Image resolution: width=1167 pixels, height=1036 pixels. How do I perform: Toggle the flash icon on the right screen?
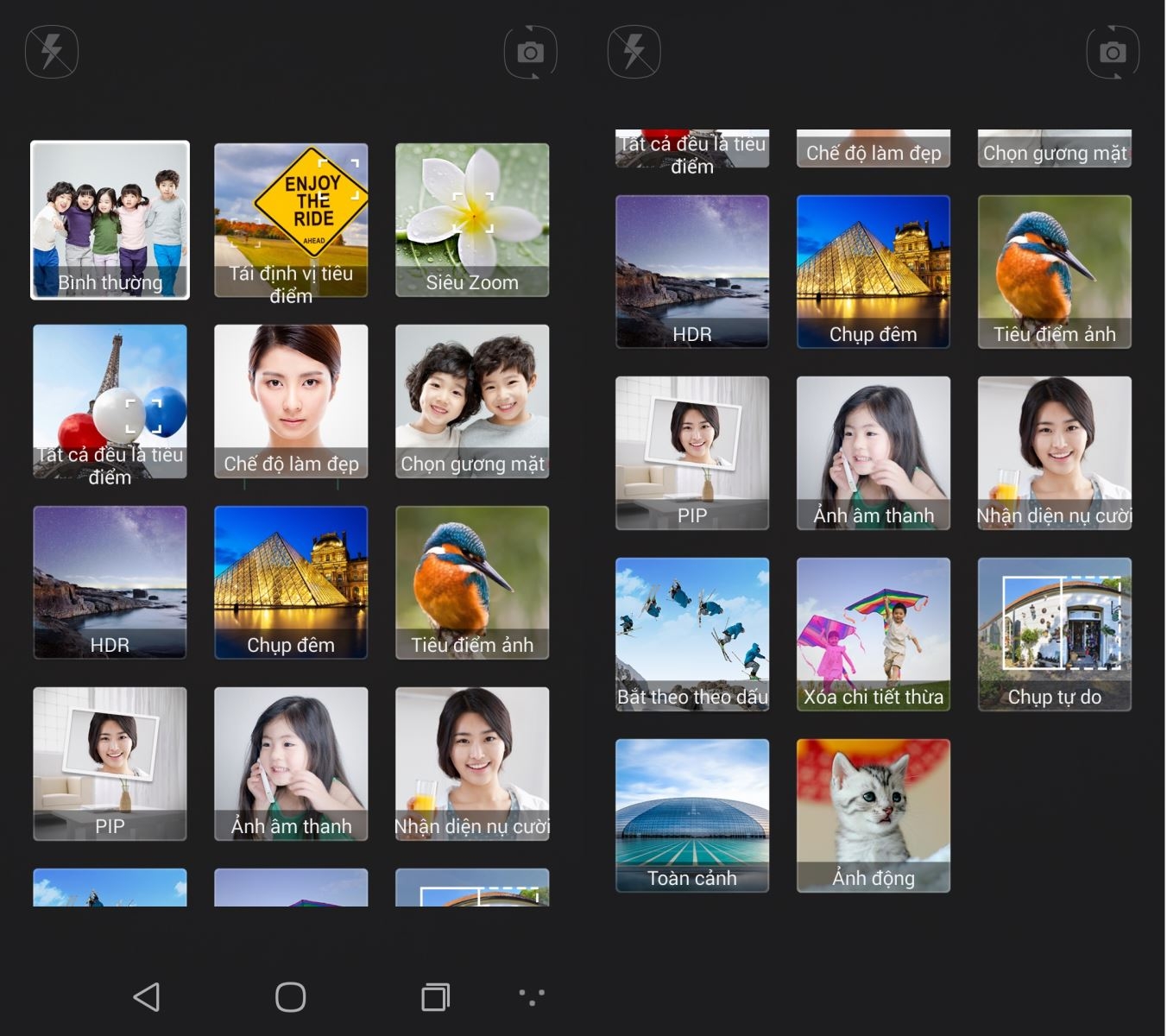[634, 52]
